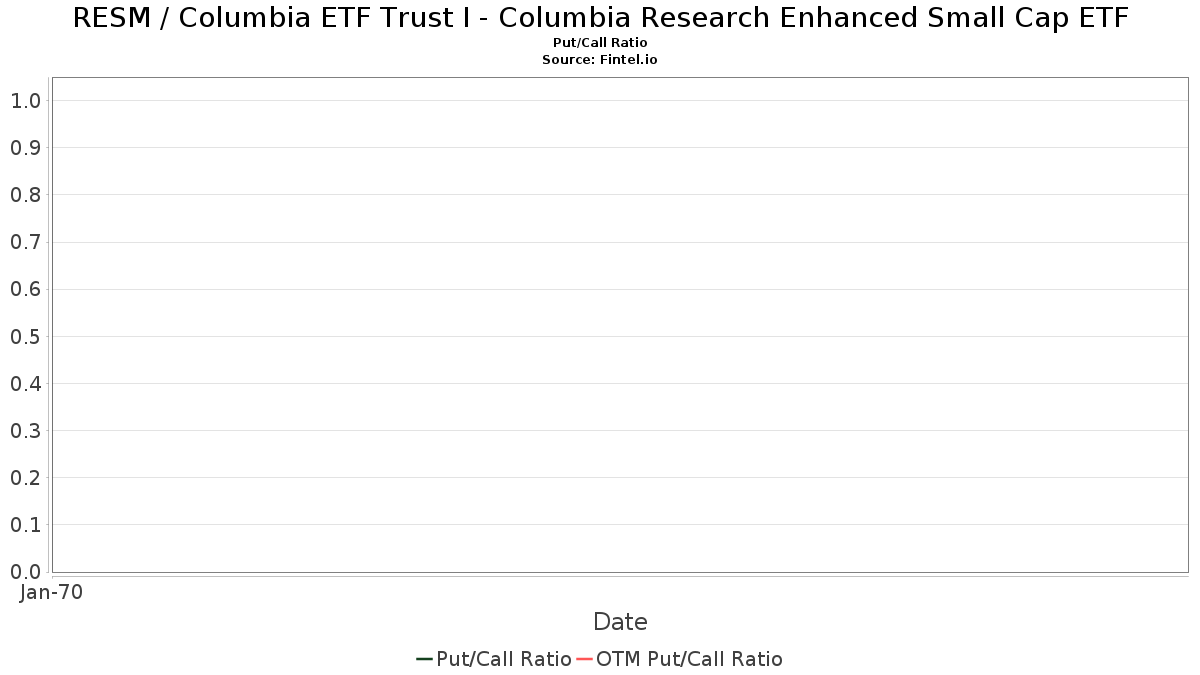This screenshot has width=1200, height=675.
Task: Click the 0.1 y-axis label
Action: pyautogui.click(x=26, y=525)
